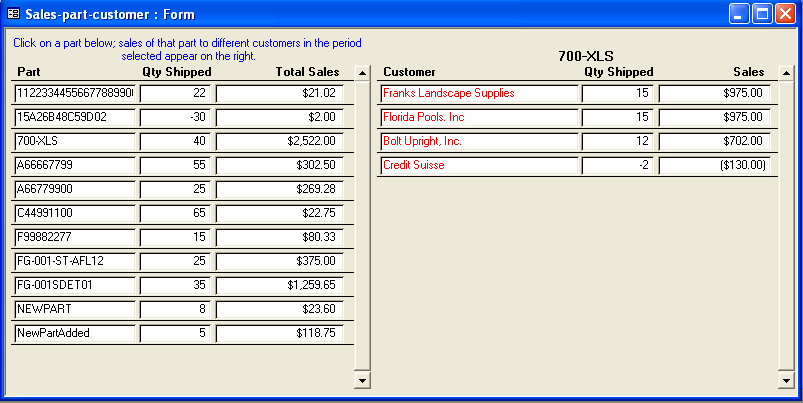Select the 700-XLS part field
The image size is (803, 403).
[75, 141]
